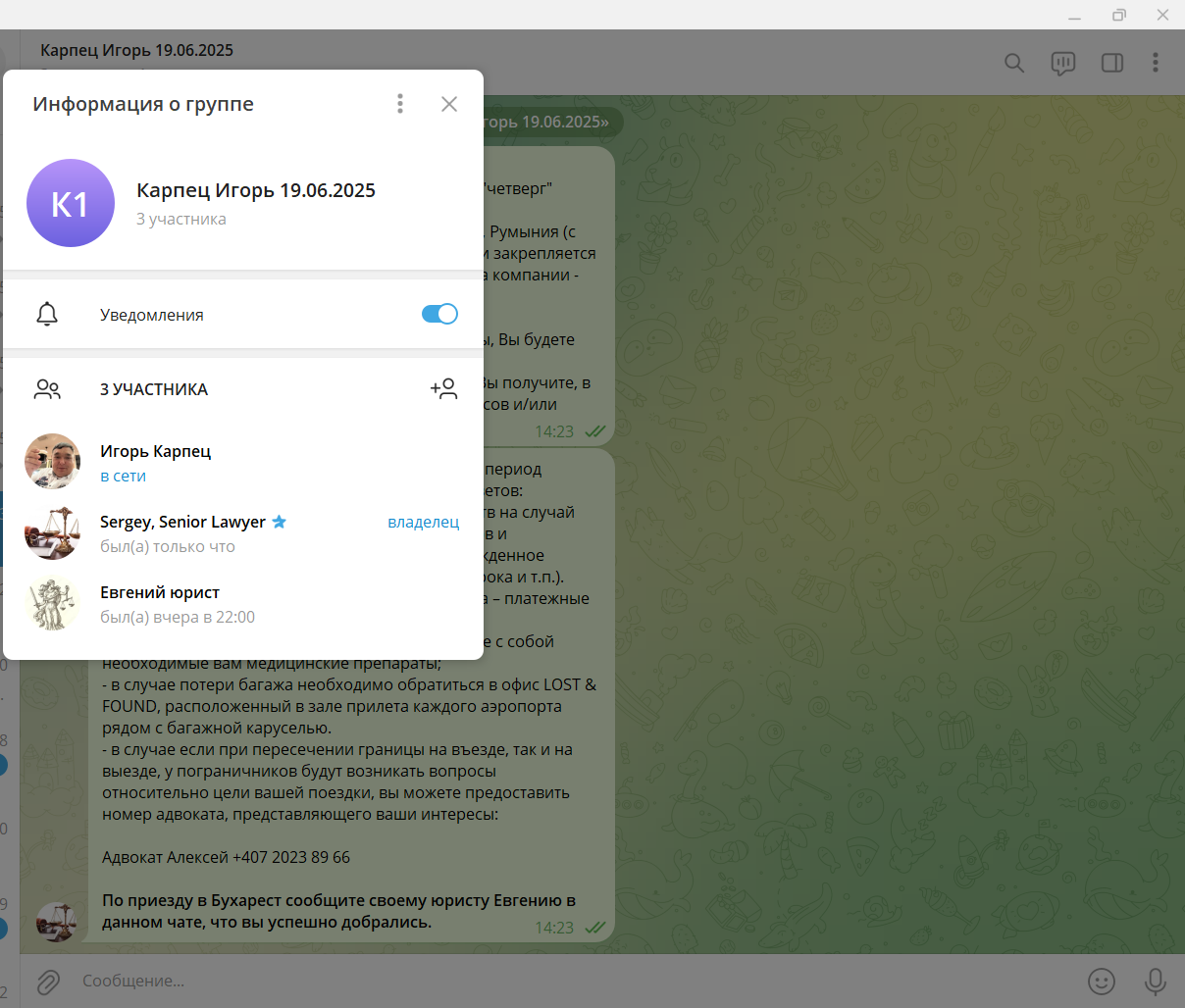Restore down the Telegram window
The height and width of the screenshot is (1008, 1185).
1119,15
